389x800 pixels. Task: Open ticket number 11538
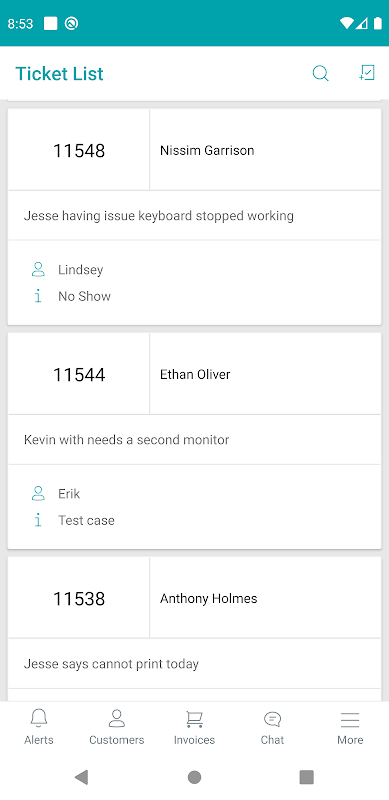[79, 598]
